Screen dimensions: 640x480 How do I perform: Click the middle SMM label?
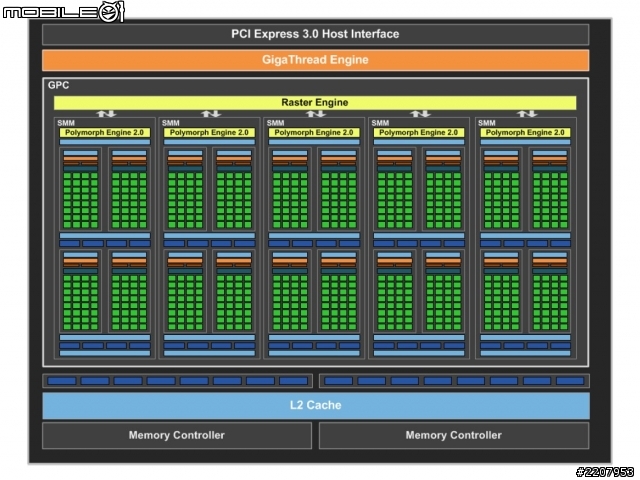[x=276, y=122]
